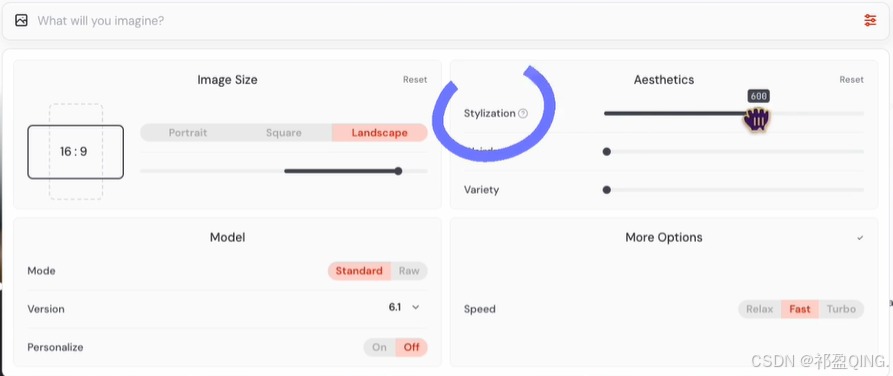Open the Version 6.1 dropdown

point(404,308)
